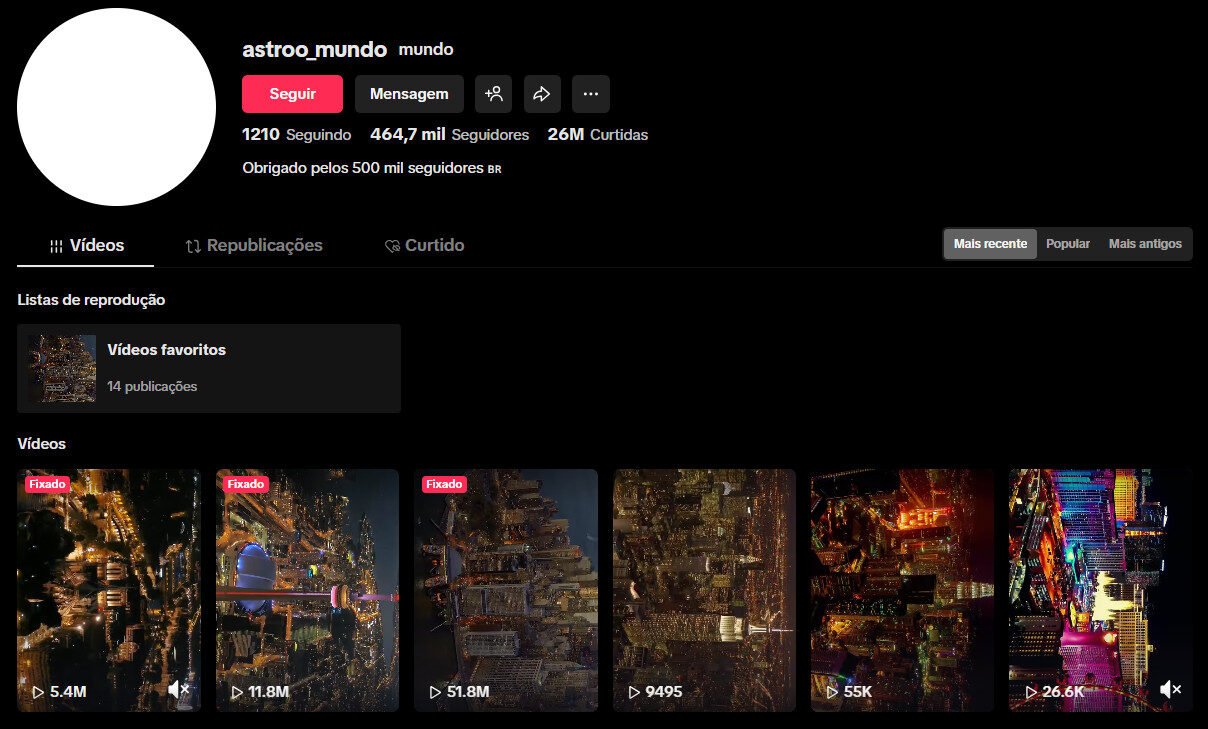
Task: Click the suggested accounts person-plus icon
Action: pos(493,93)
